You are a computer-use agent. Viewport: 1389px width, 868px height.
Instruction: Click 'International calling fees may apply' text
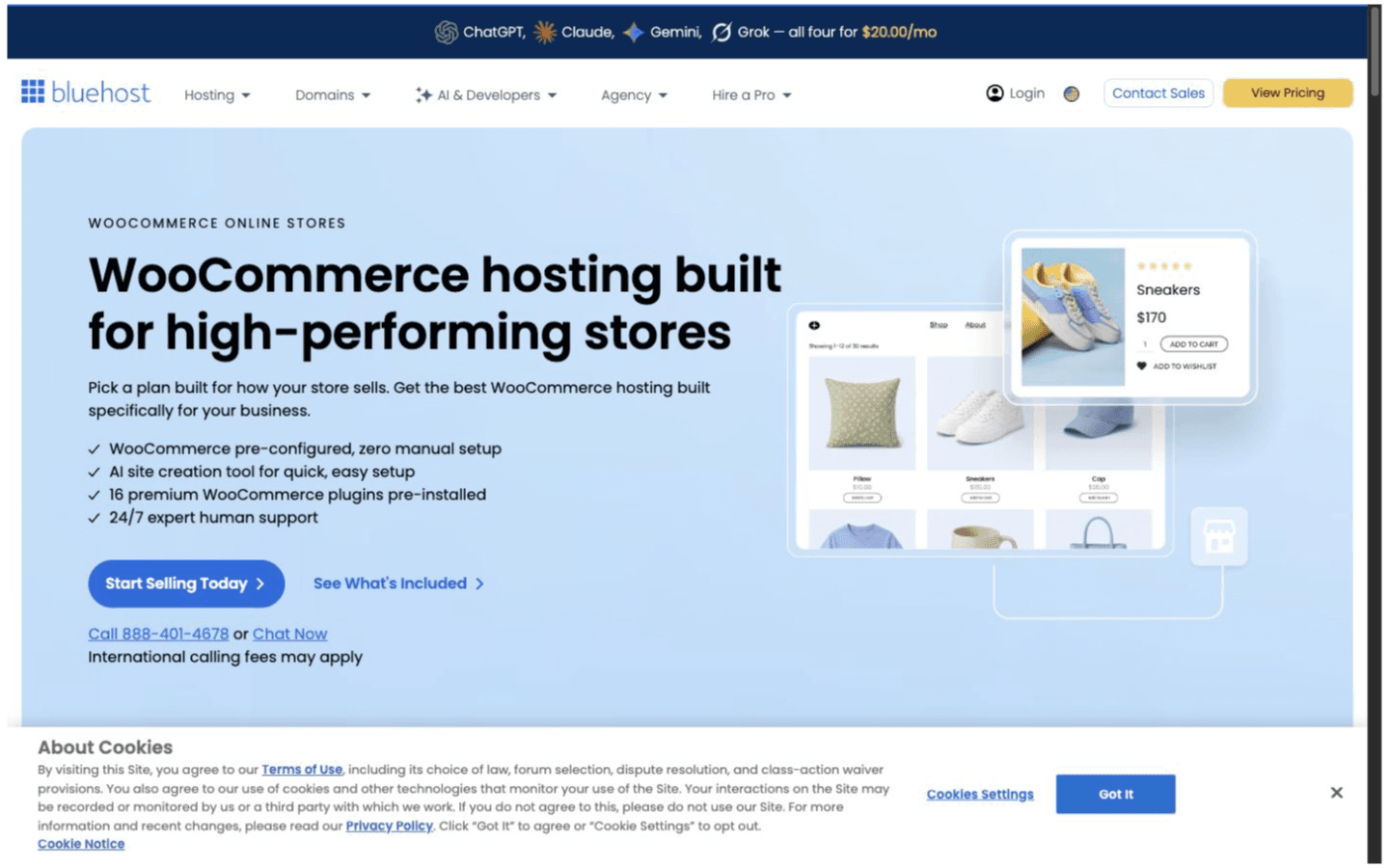click(225, 657)
